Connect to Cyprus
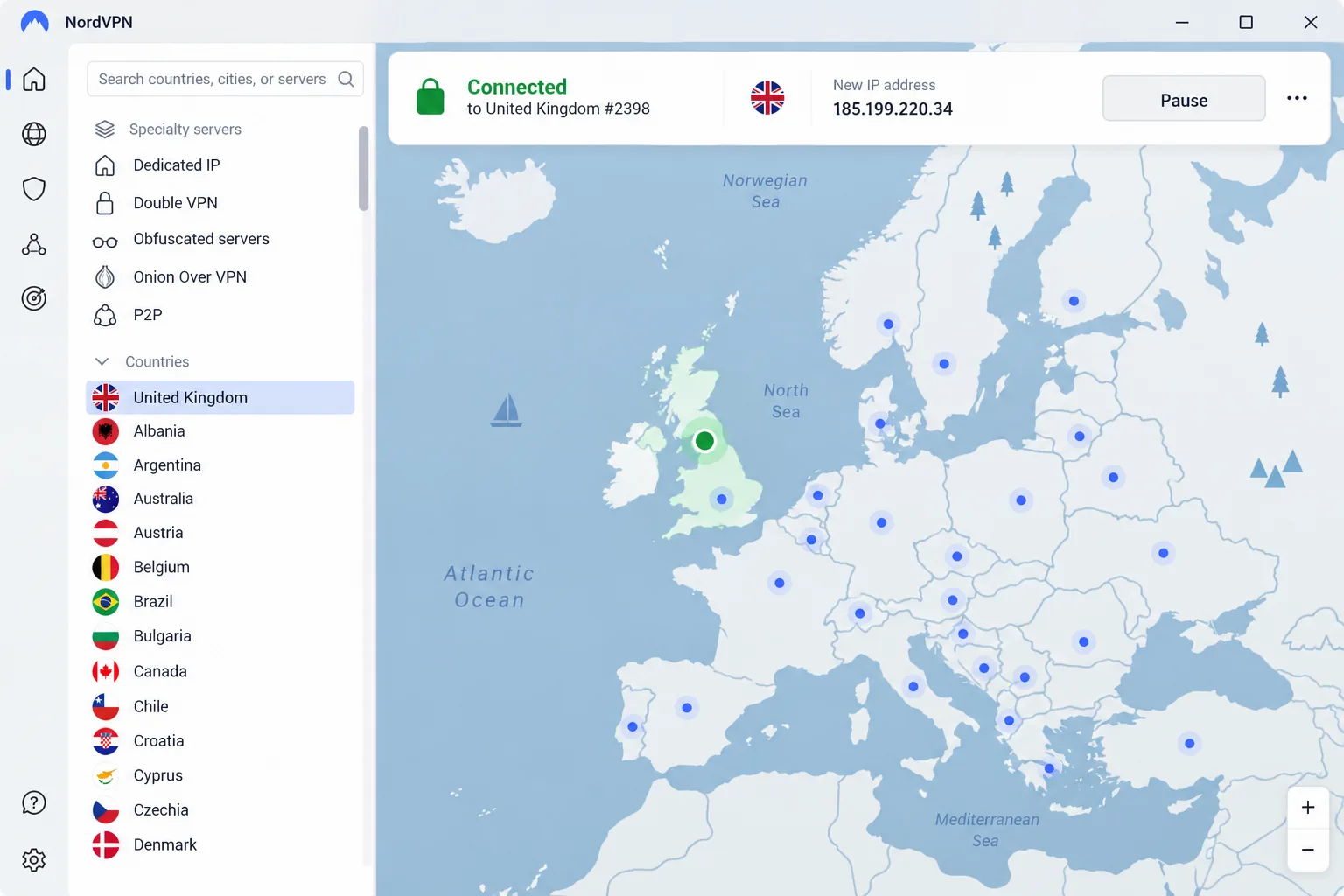Screen dimensions: 1344x896 (220, 775)
